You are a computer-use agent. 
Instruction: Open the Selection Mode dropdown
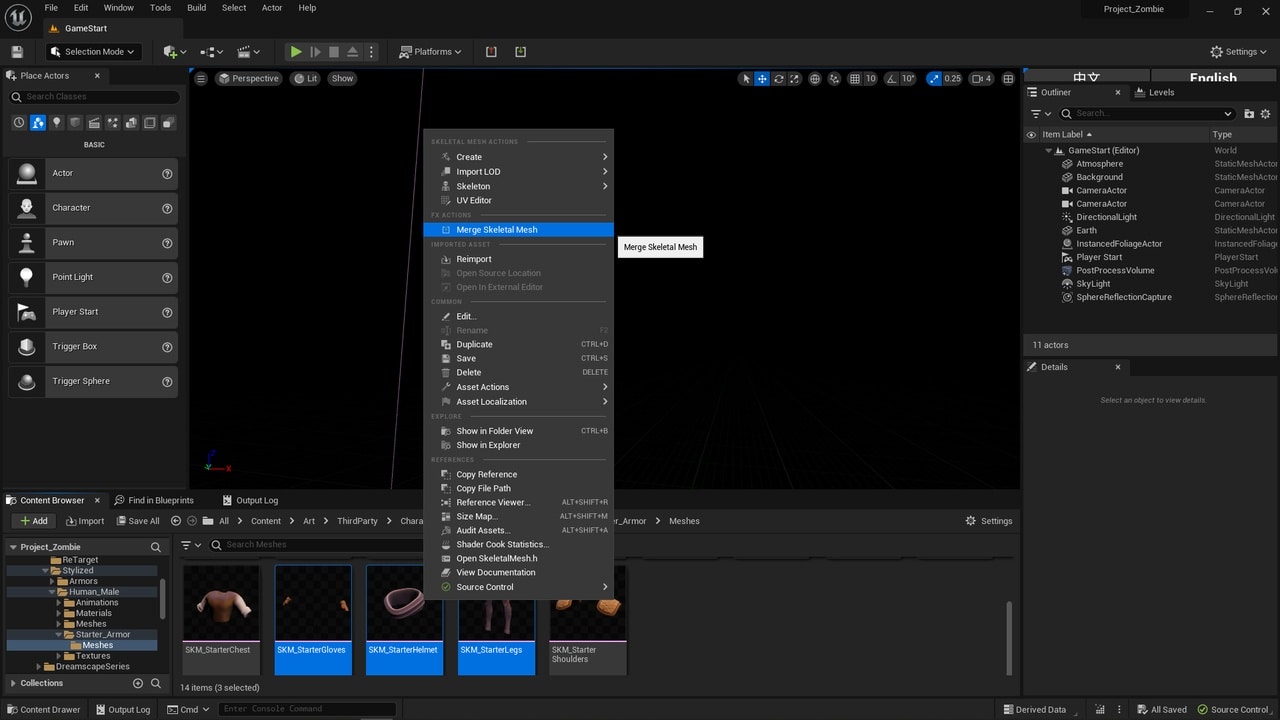(94, 52)
